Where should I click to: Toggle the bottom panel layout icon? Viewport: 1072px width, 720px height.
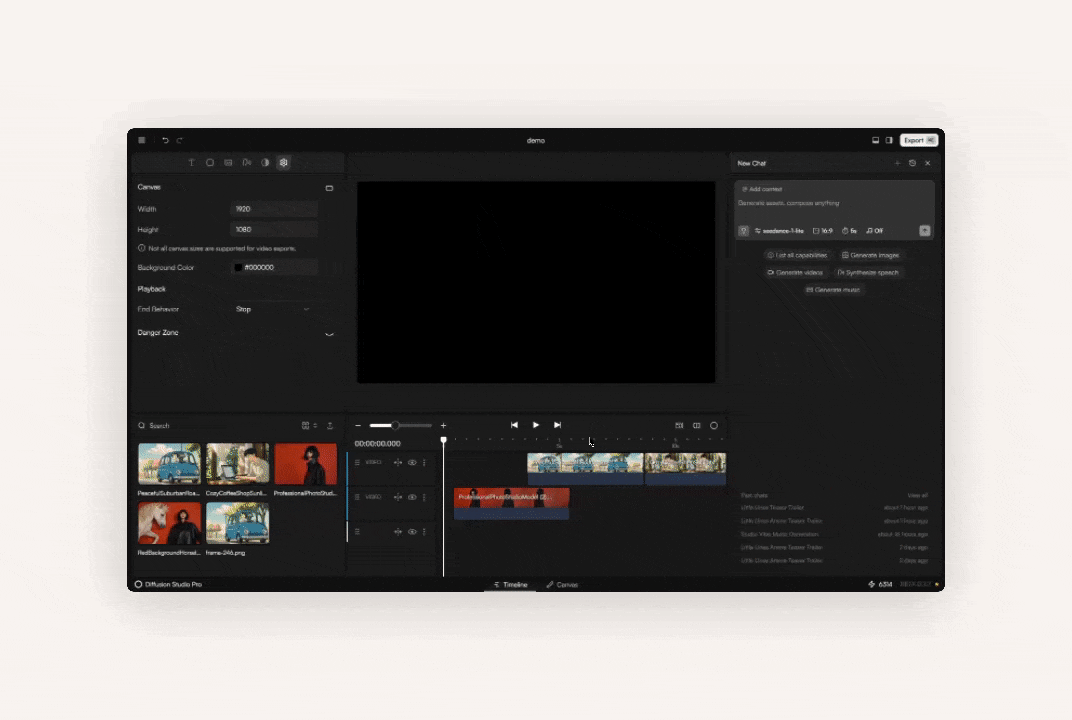(875, 140)
